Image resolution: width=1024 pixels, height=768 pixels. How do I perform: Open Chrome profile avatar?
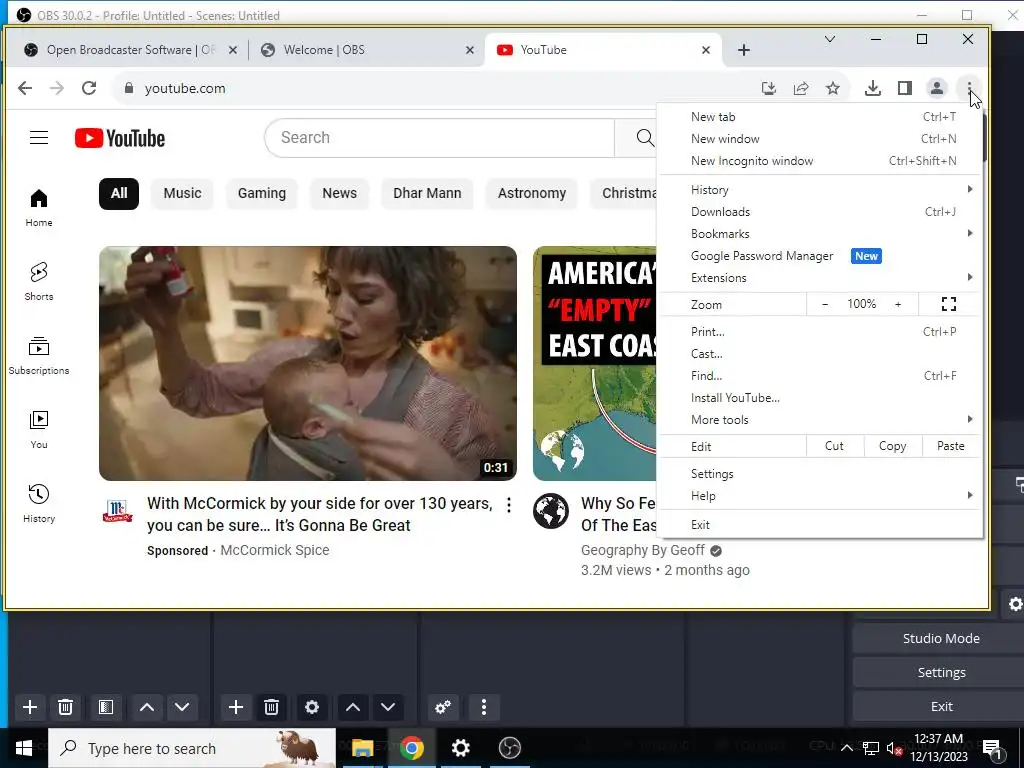click(x=936, y=88)
